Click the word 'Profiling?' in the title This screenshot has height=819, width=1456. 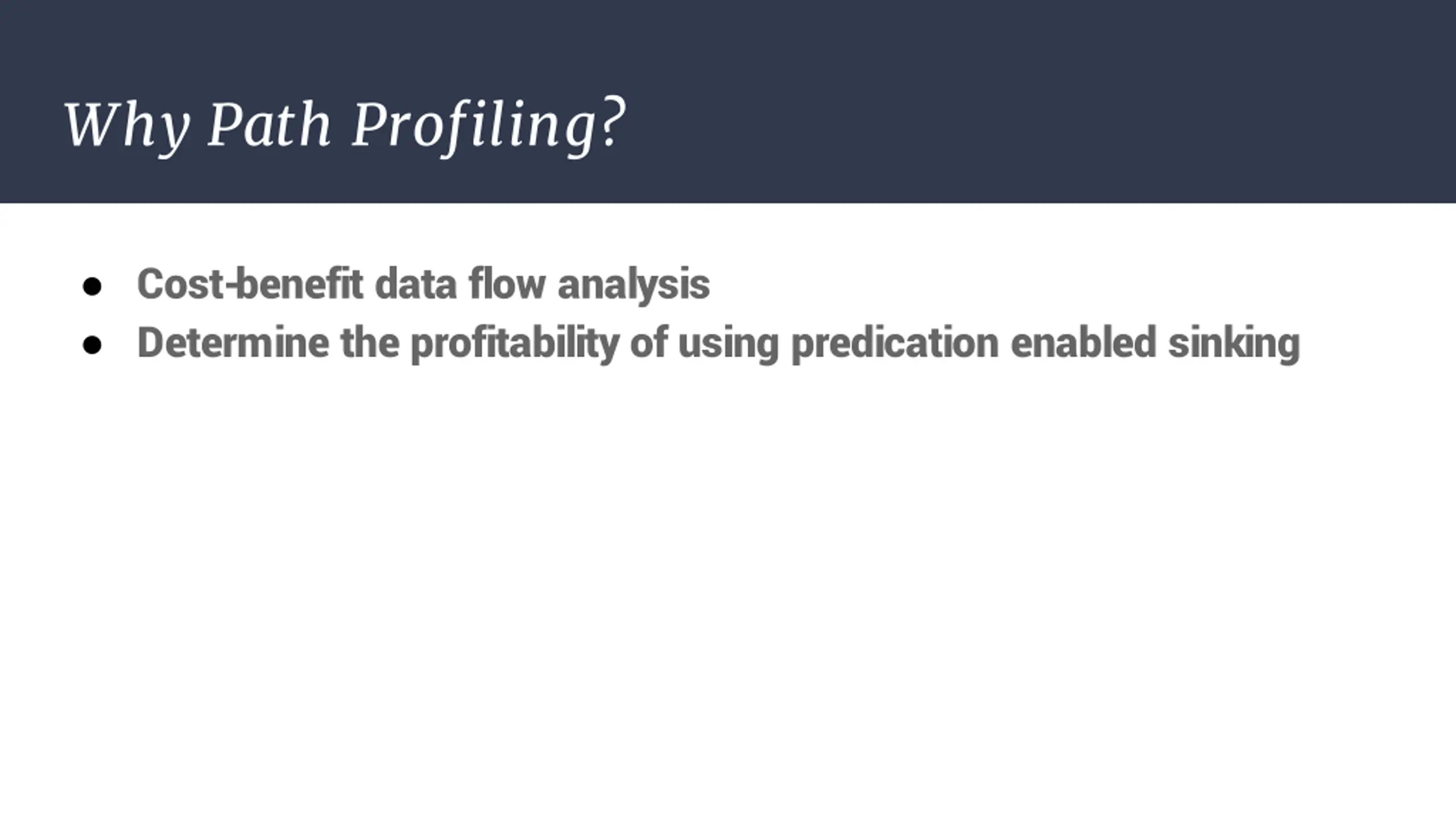tap(489, 126)
